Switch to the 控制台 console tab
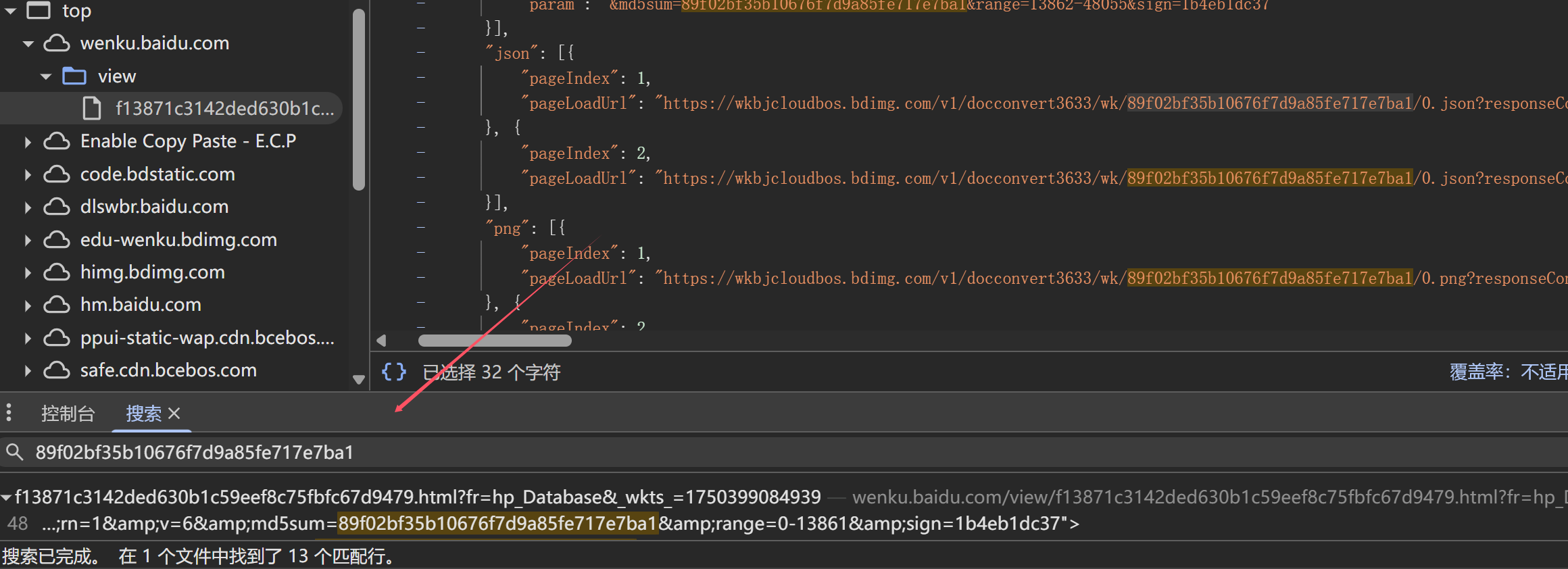Image resolution: width=1568 pixels, height=569 pixels. pos(68,413)
